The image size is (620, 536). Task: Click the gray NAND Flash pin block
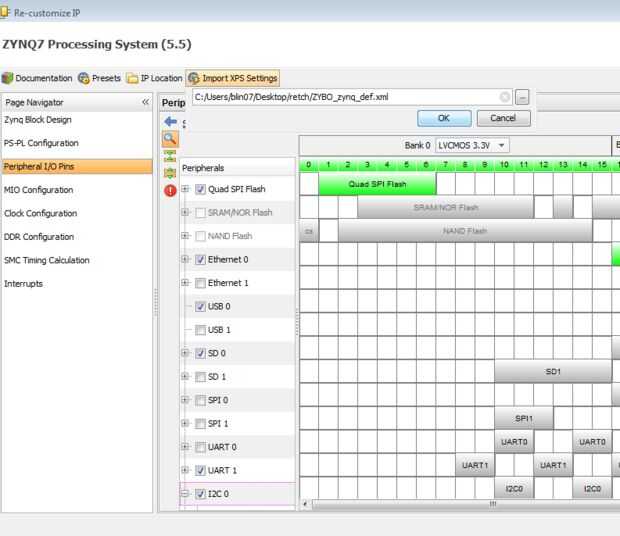coord(465,231)
